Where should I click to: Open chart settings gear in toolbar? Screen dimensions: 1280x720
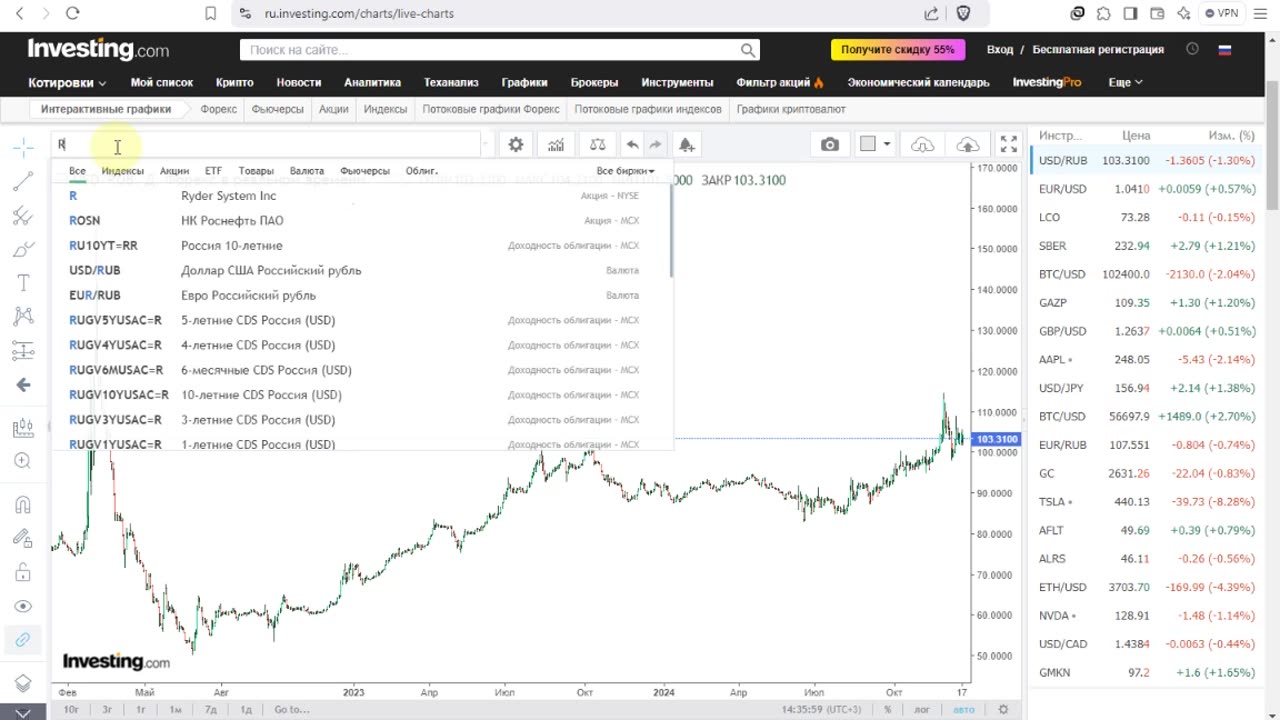[x=516, y=145]
